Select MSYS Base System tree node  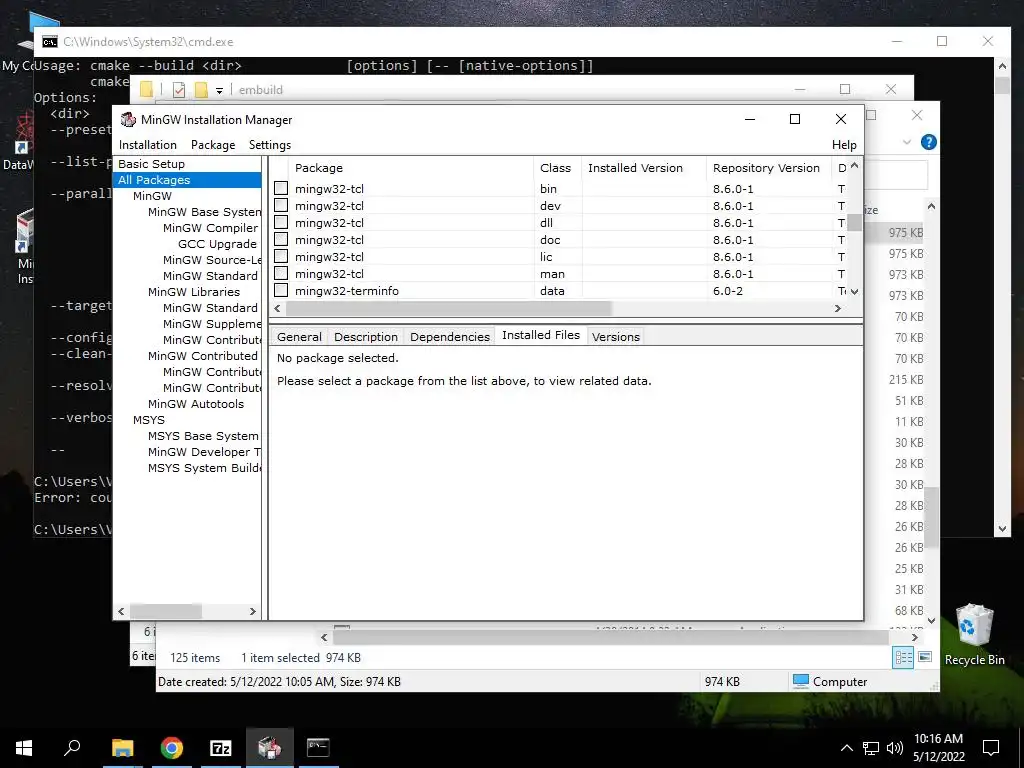pos(203,436)
